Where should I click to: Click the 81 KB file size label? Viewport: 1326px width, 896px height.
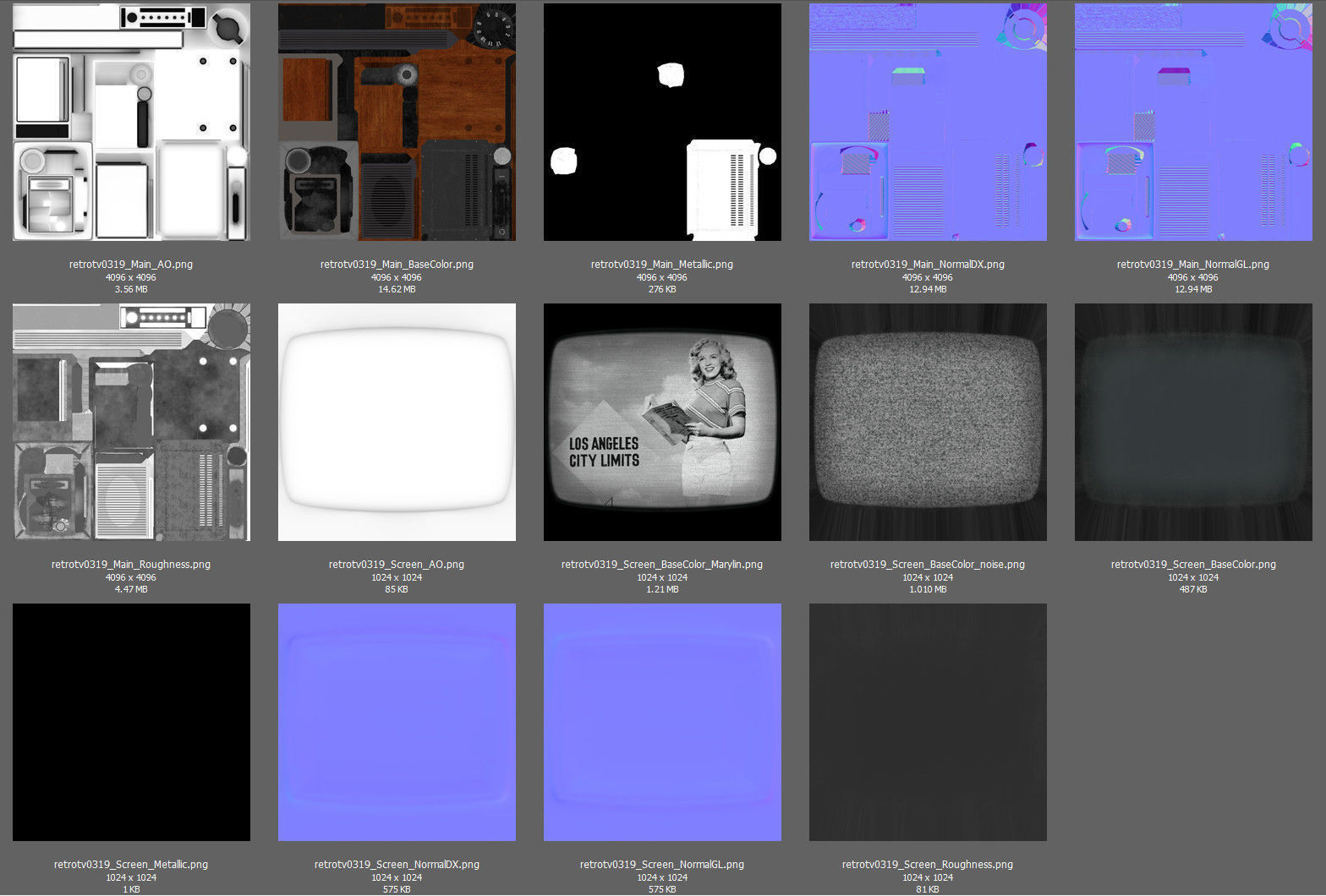pyautogui.click(x=928, y=889)
